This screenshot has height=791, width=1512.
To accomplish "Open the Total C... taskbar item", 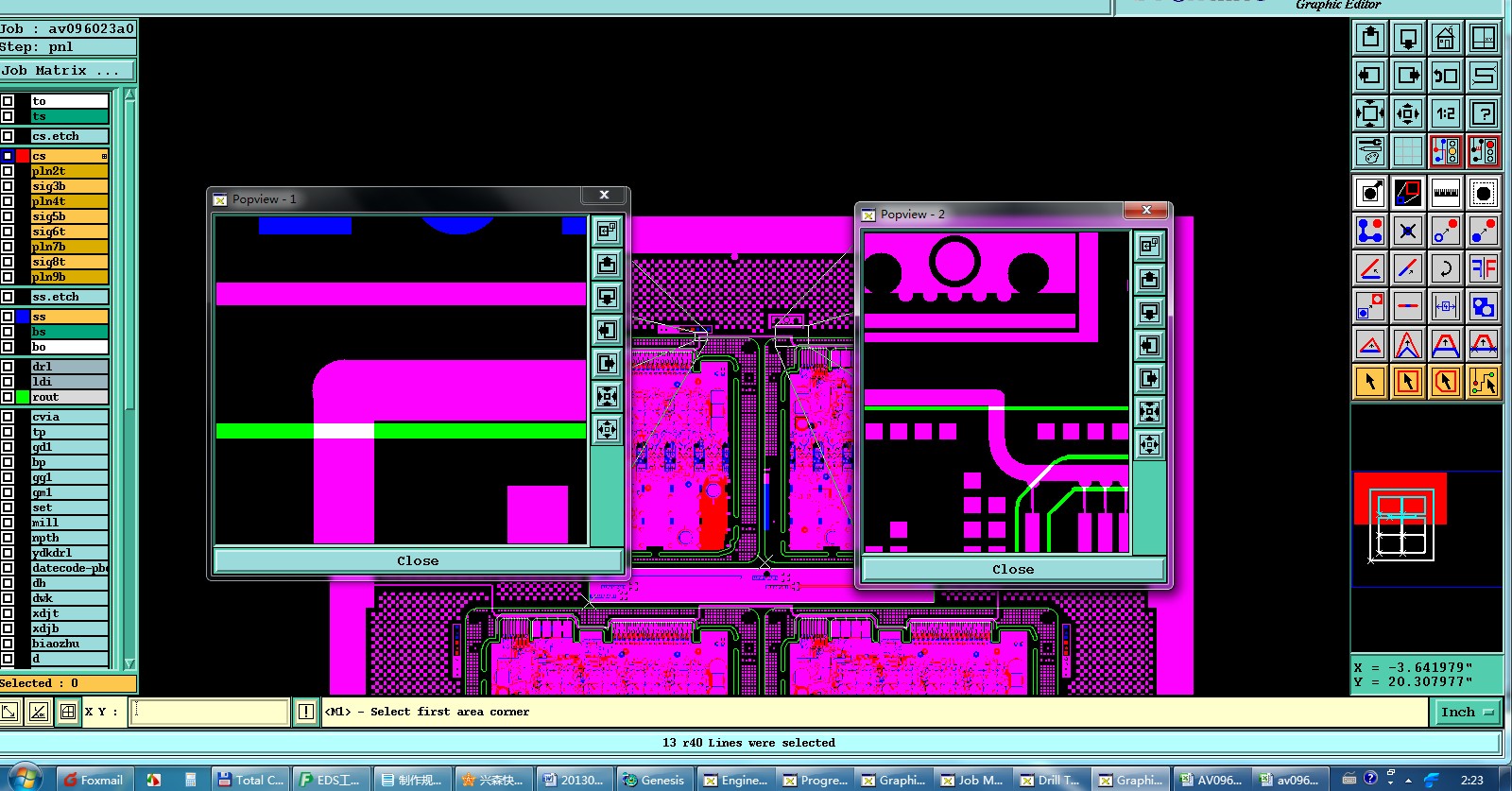I will pyautogui.click(x=249, y=780).
